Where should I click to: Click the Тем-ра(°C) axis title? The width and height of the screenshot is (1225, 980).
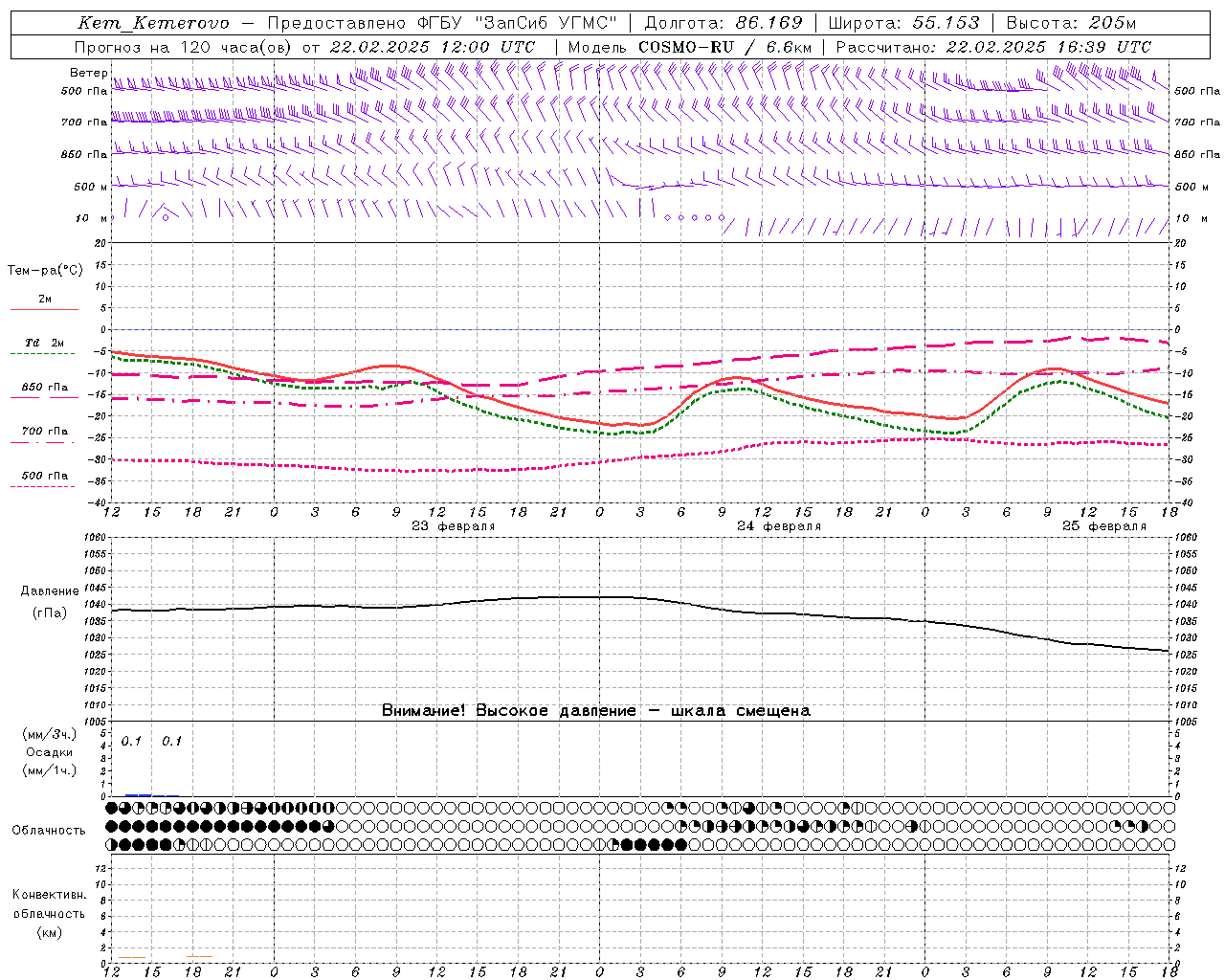tap(45, 271)
